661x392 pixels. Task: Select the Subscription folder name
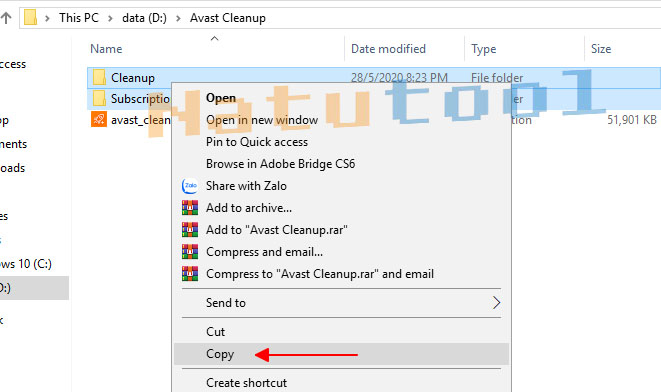(140, 99)
